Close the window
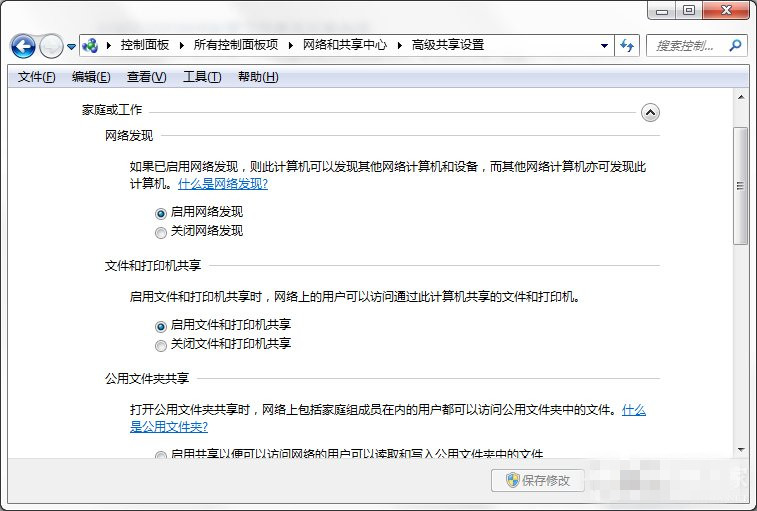 726,10
